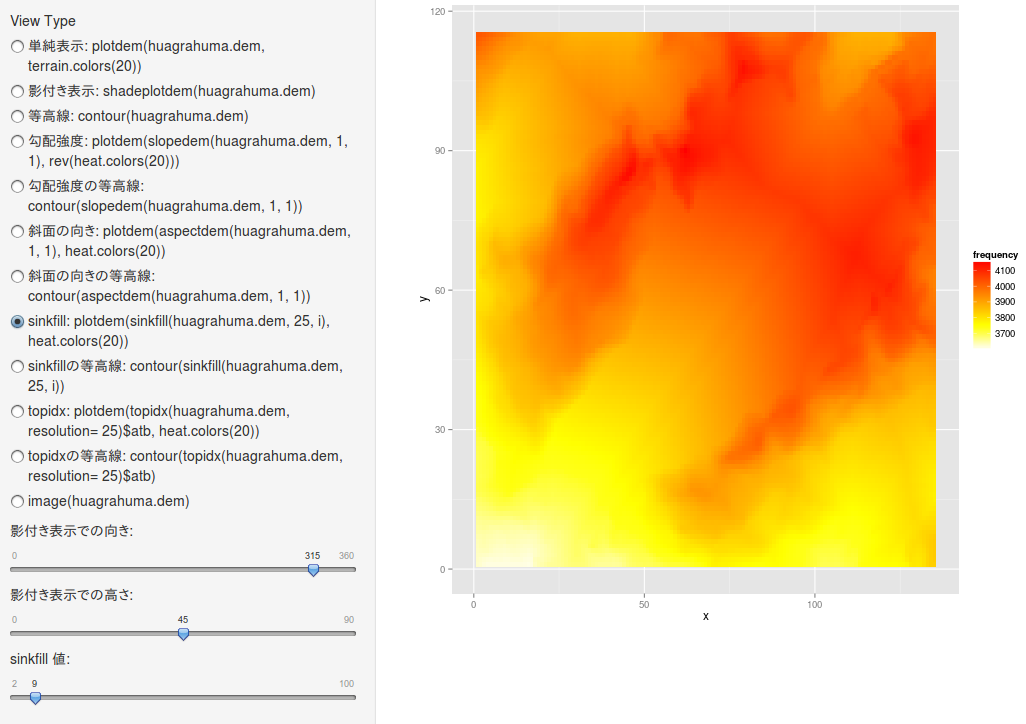Click the '影付き表示での向き:' label

71,531
